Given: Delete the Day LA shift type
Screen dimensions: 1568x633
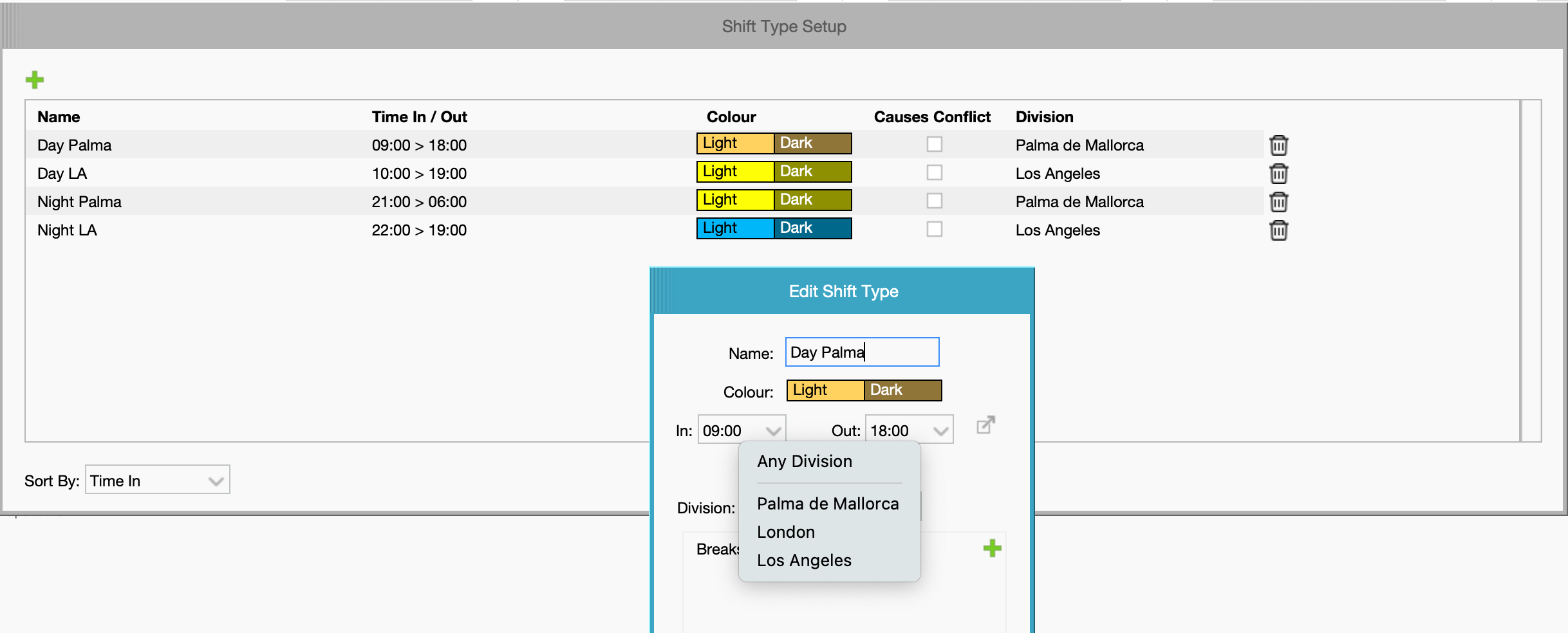Looking at the screenshot, I should click(1278, 174).
